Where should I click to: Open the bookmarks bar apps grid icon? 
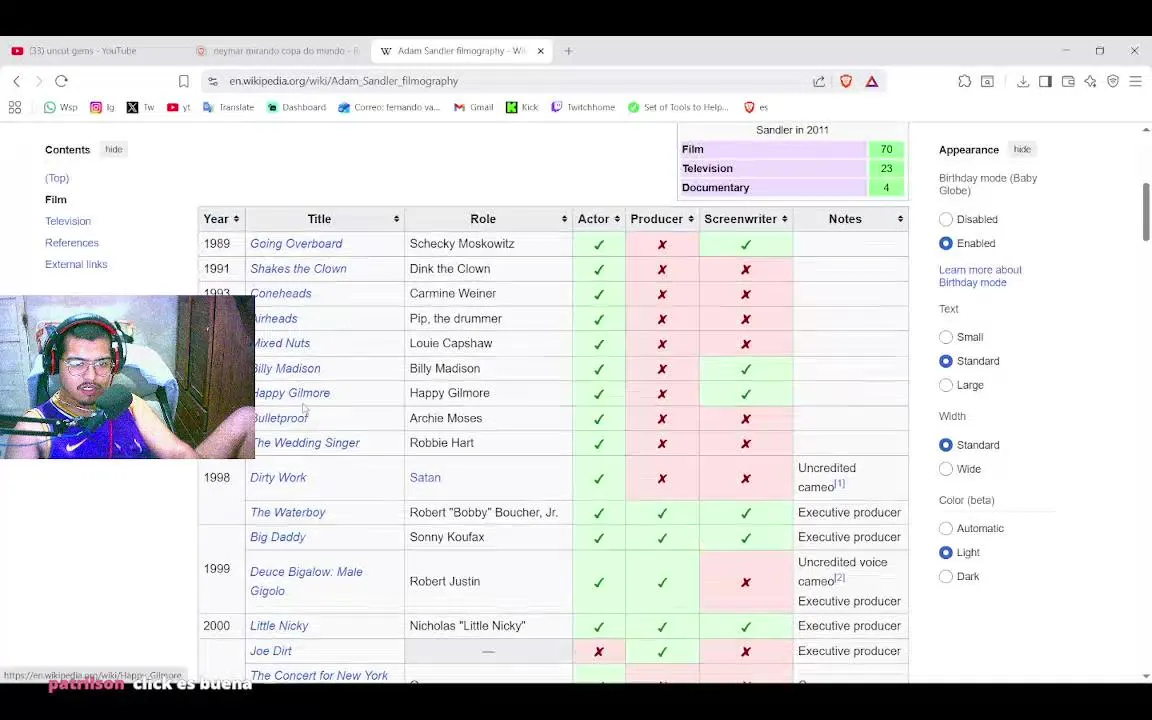tap(15, 107)
